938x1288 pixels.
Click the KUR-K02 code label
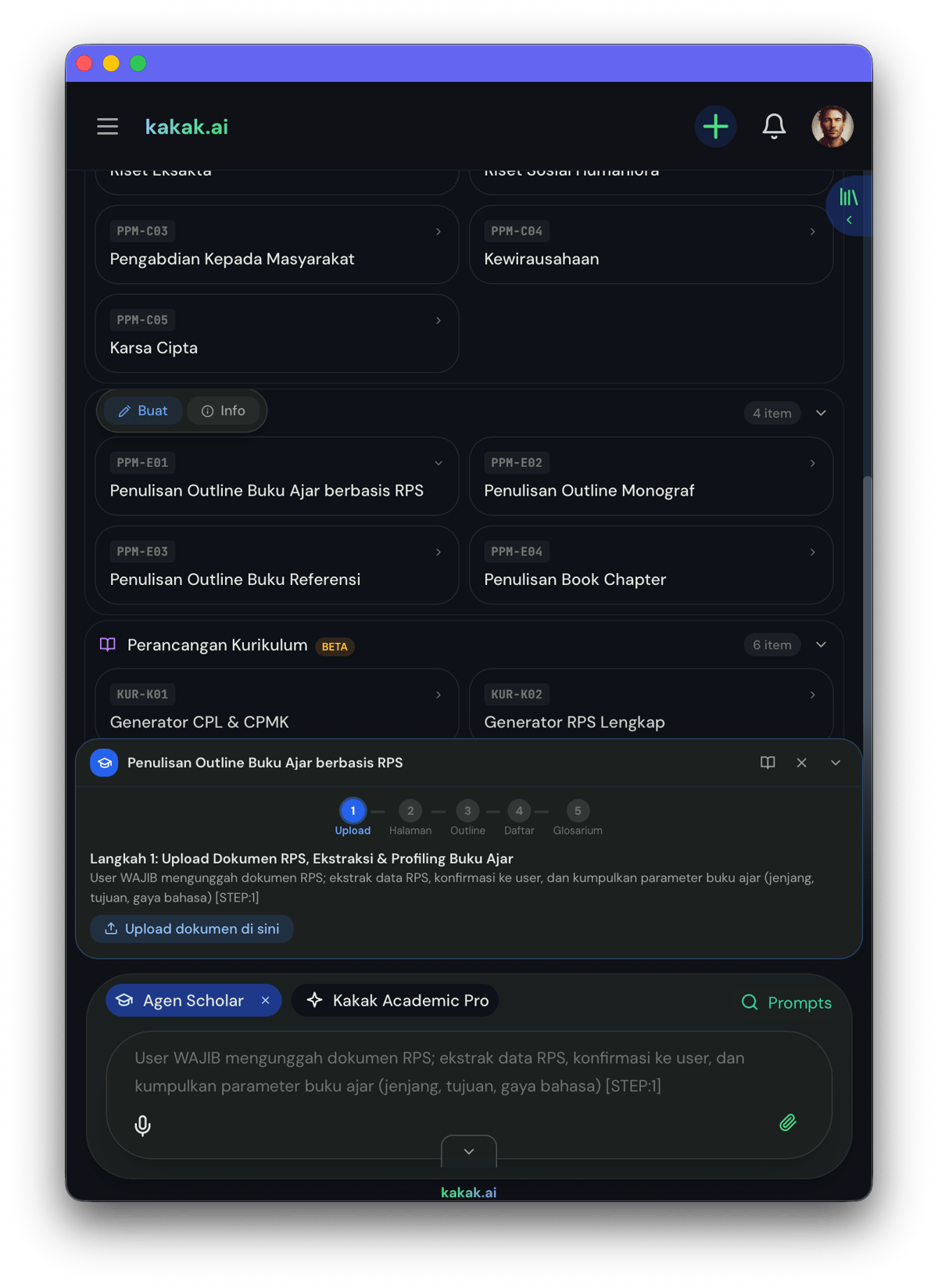click(516, 694)
